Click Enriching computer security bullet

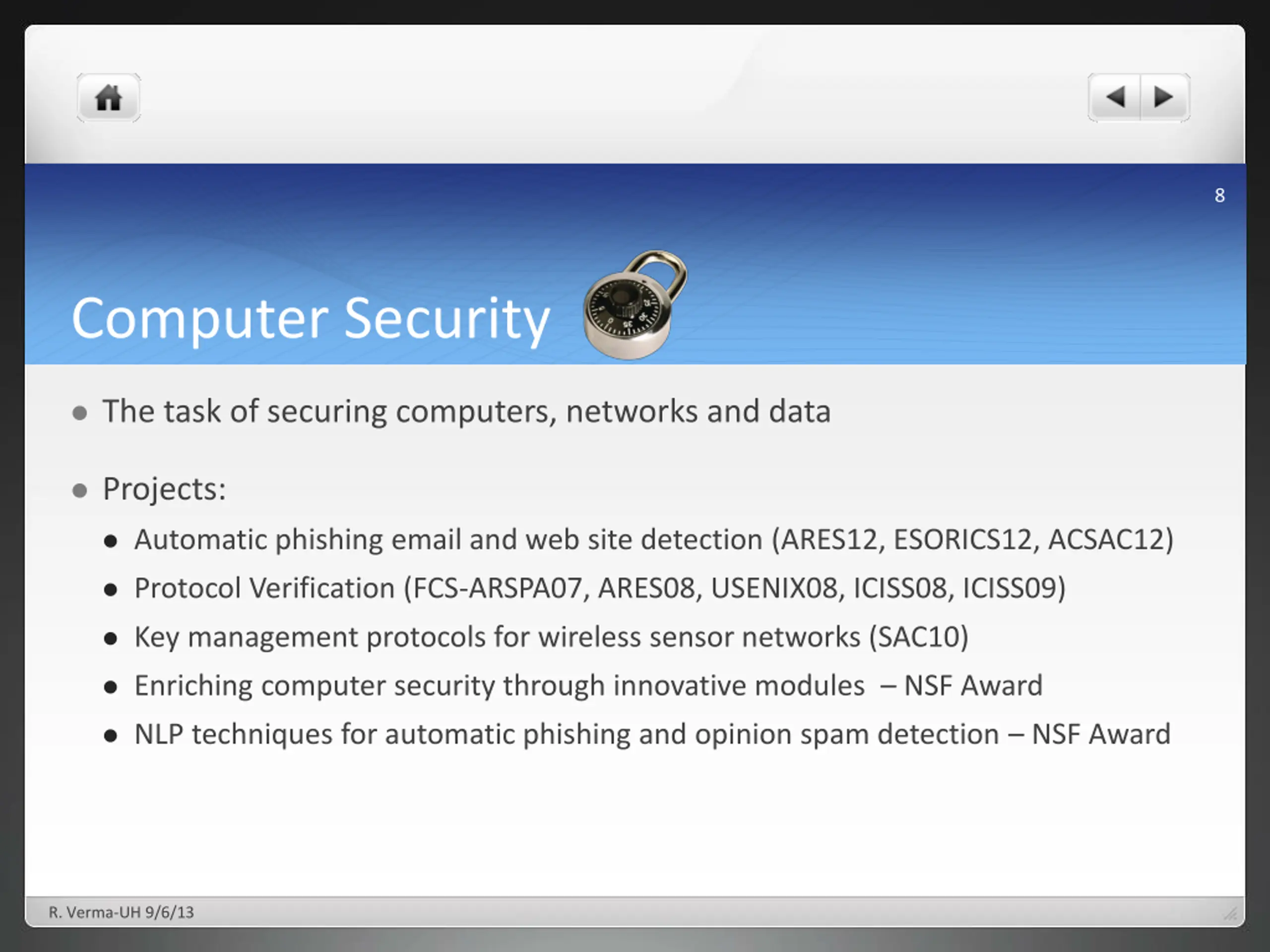(x=588, y=686)
